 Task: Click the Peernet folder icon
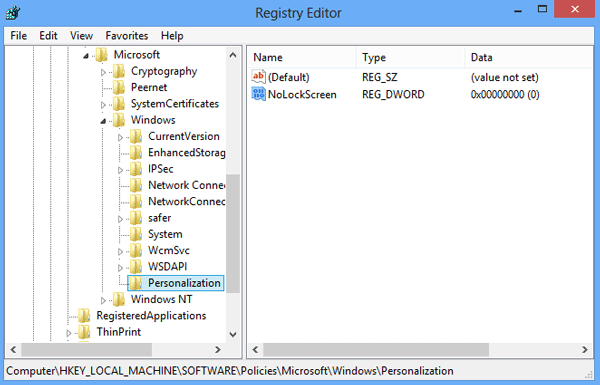(x=119, y=87)
